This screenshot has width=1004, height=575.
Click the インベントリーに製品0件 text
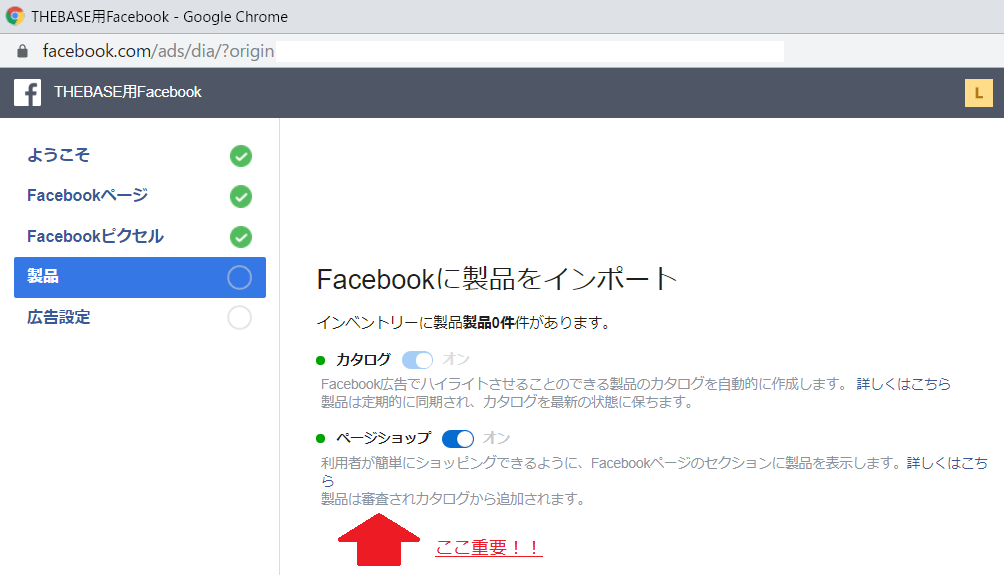tap(463, 322)
